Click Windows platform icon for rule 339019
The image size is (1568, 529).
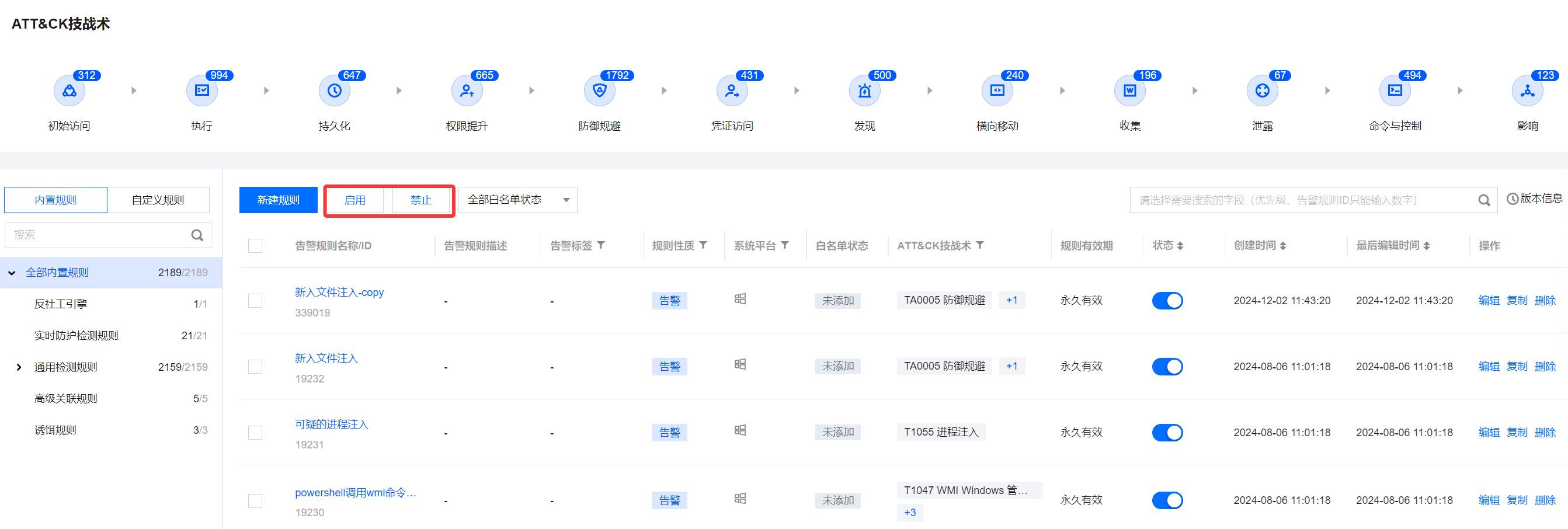click(x=740, y=299)
